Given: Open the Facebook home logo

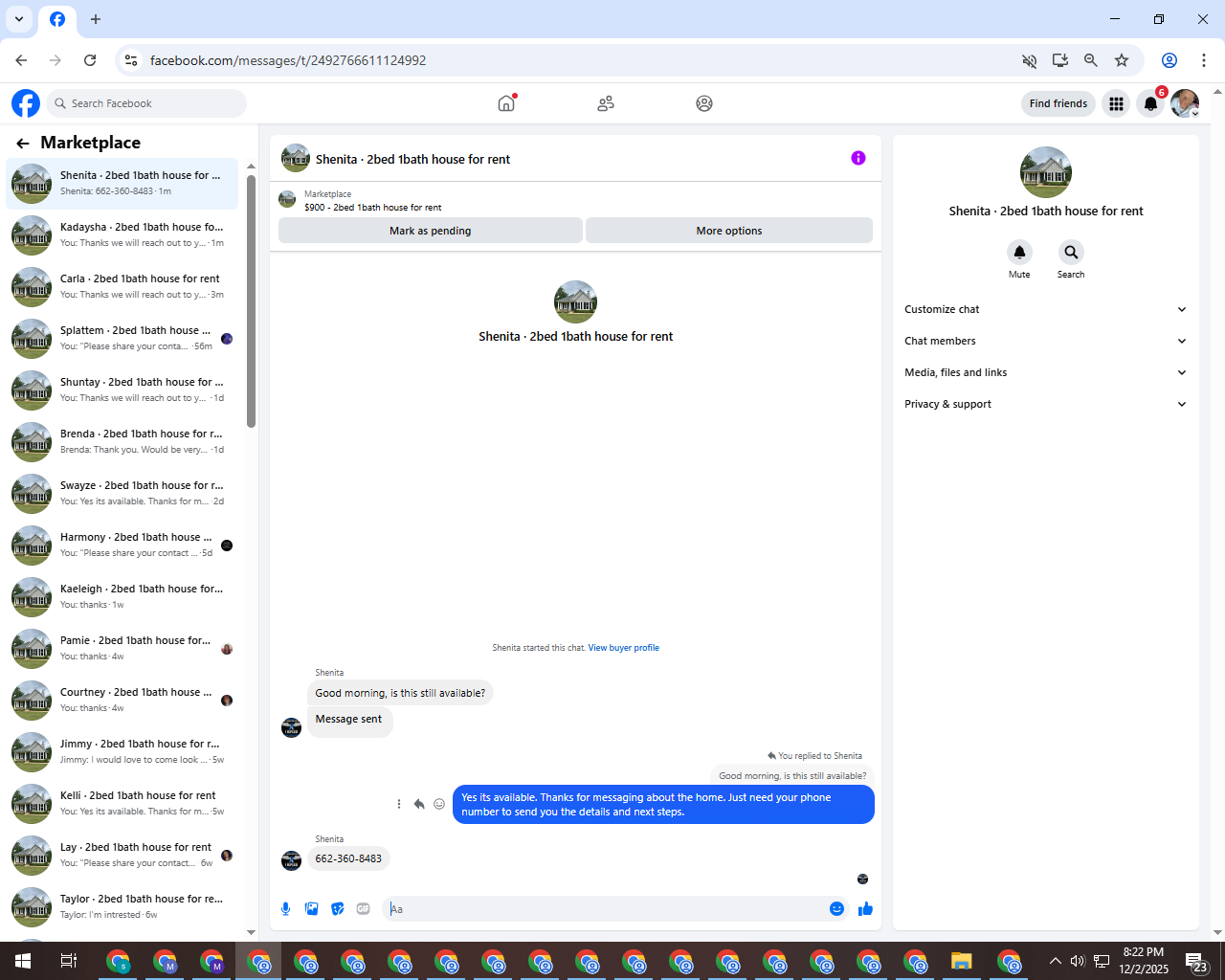Looking at the screenshot, I should (26, 103).
